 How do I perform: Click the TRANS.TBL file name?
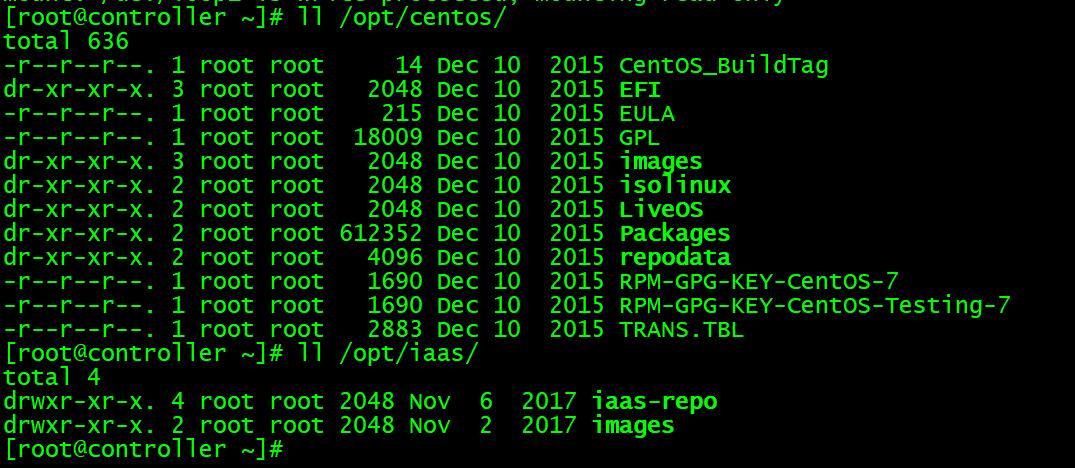681,330
